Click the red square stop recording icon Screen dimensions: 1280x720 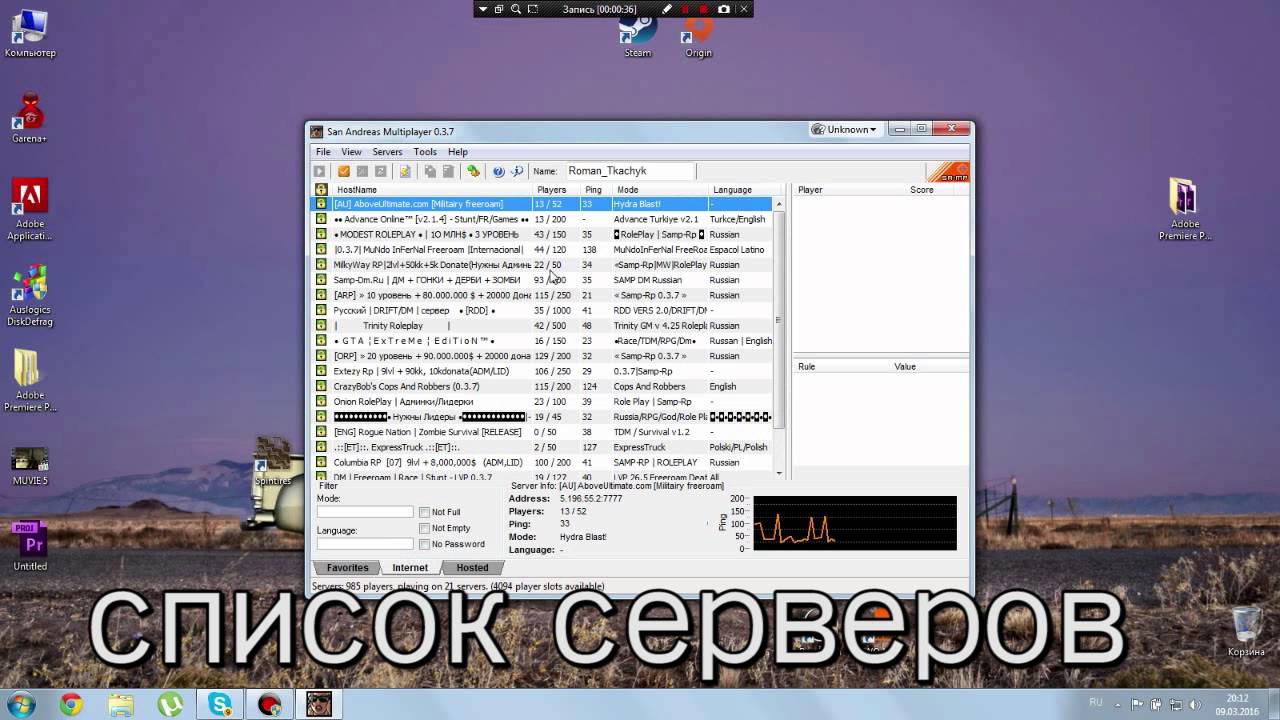point(686,9)
